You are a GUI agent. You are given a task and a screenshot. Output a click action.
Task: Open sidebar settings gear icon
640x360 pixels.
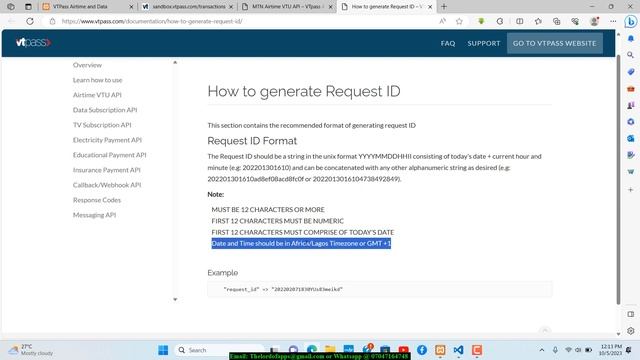pyautogui.click(x=631, y=331)
